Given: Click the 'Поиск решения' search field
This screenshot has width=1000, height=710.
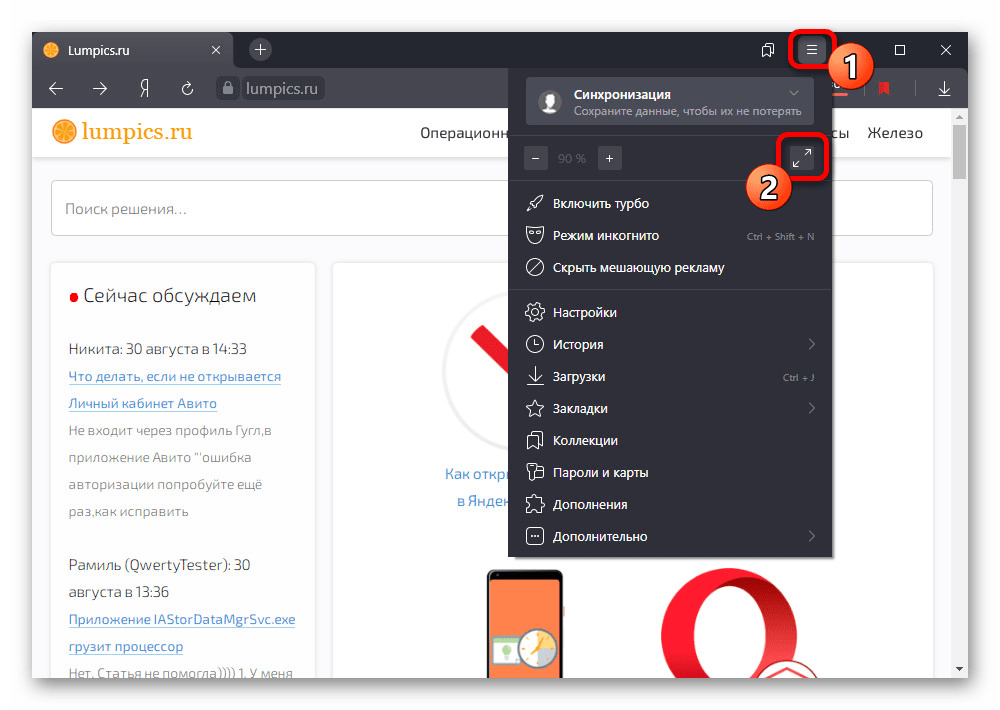Looking at the screenshot, I should tap(490, 209).
